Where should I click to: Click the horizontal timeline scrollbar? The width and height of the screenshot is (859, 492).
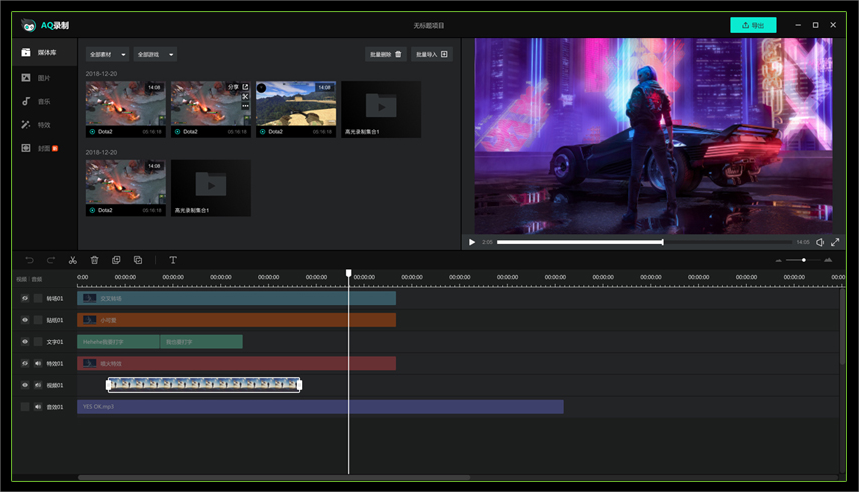(x=274, y=477)
